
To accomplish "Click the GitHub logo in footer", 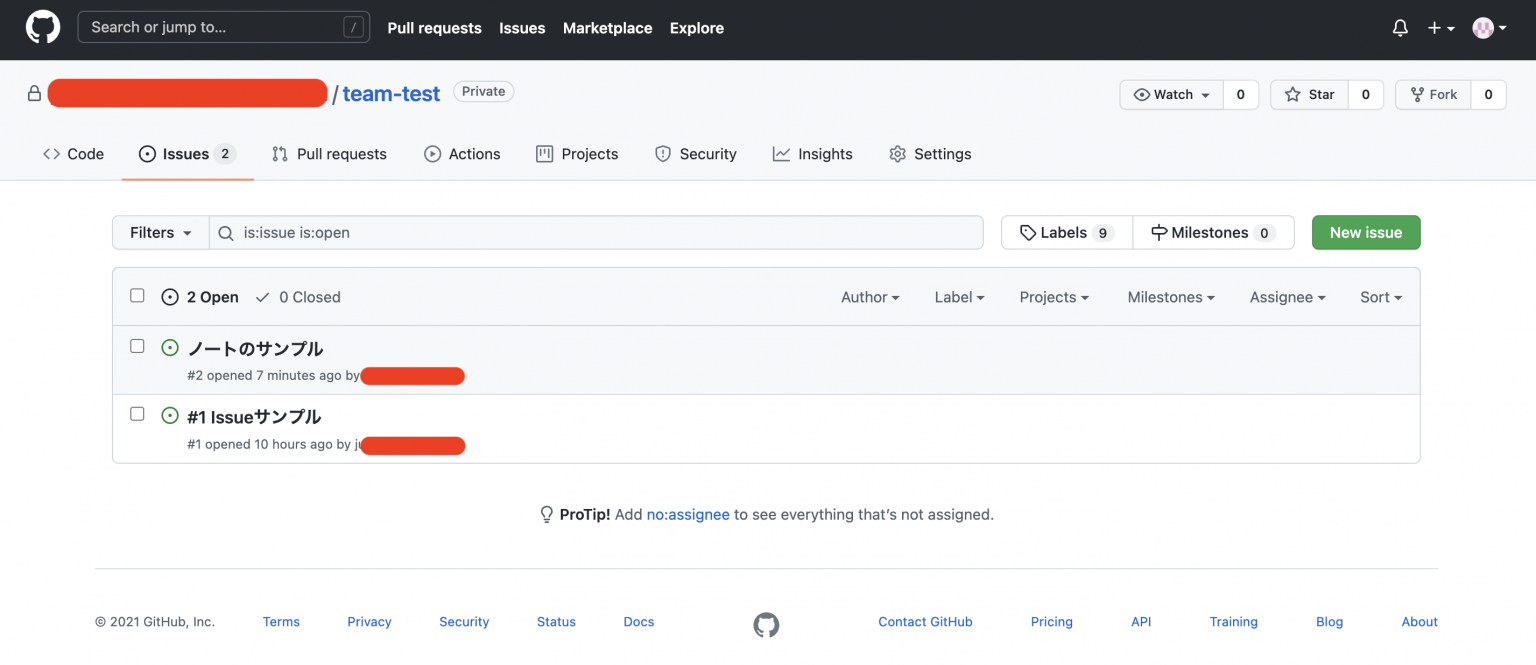I will coord(766,625).
